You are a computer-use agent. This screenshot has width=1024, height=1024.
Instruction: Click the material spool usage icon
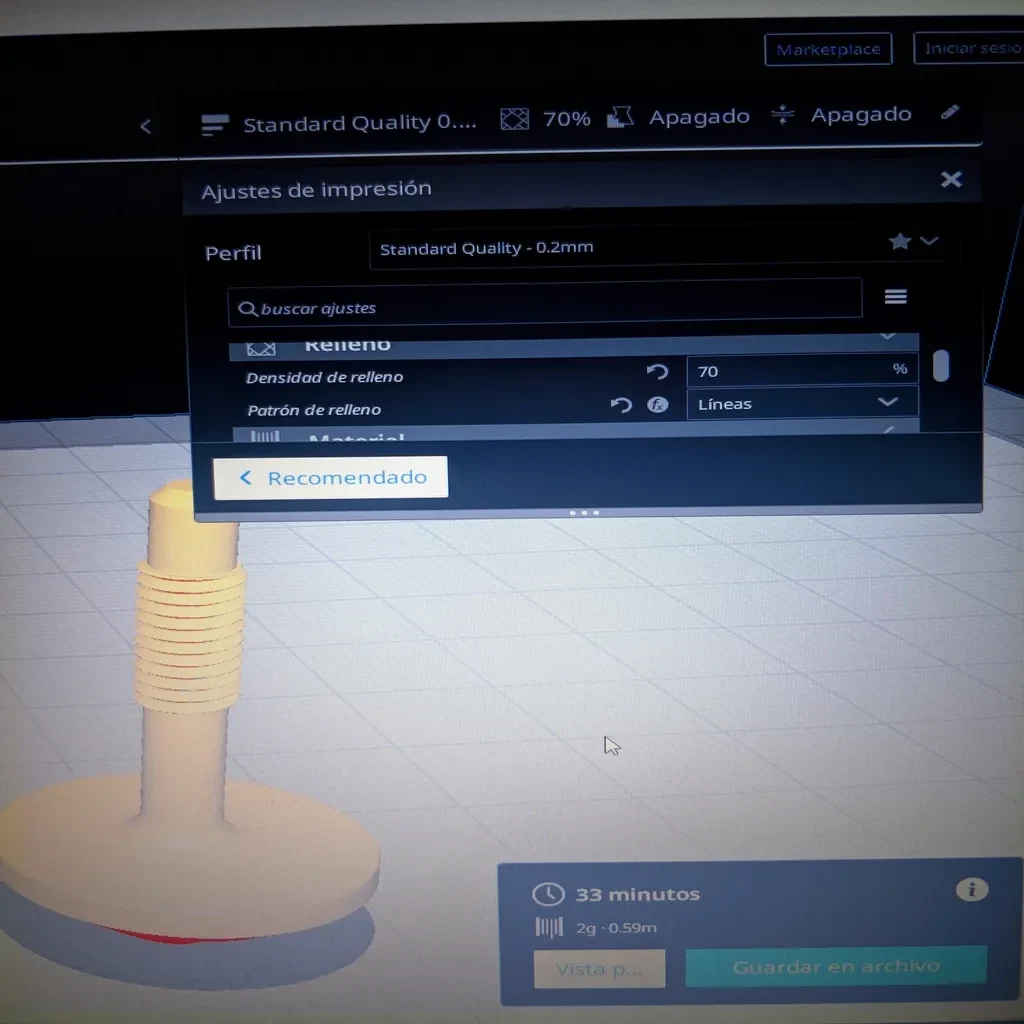coord(549,927)
